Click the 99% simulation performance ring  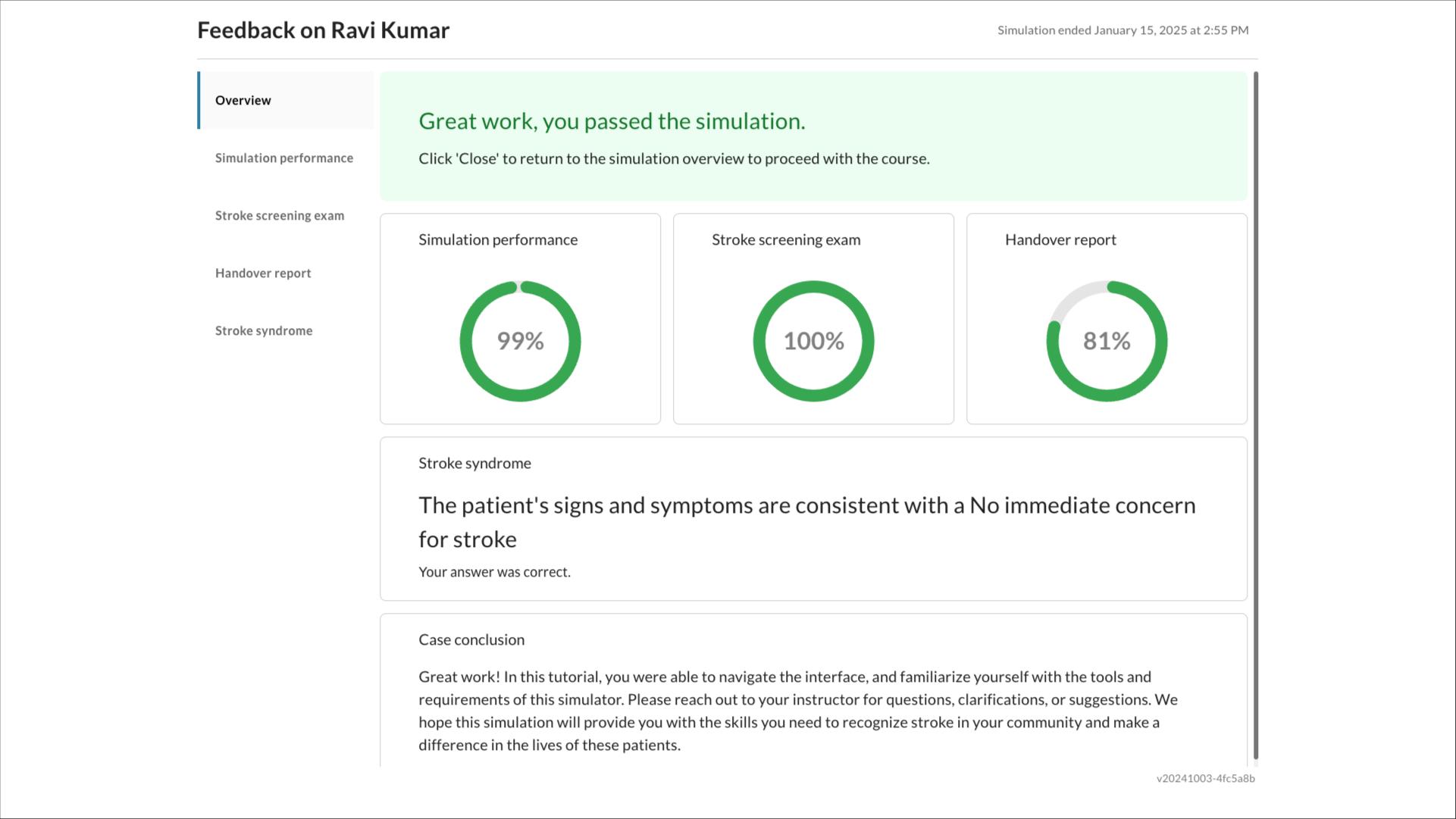tap(520, 341)
